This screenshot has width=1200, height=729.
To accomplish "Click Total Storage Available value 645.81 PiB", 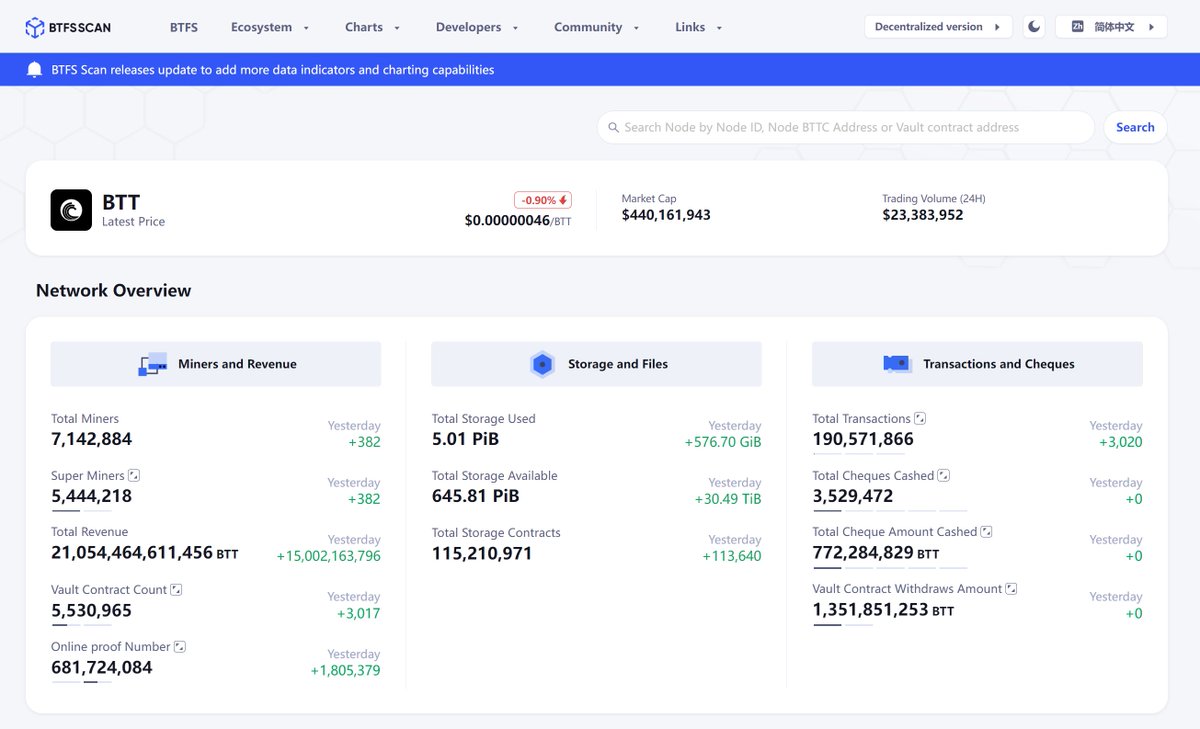I will click(476, 496).
